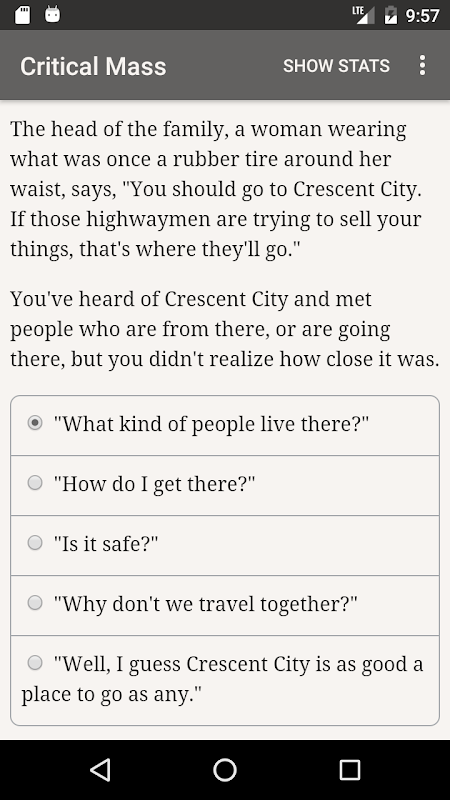Tap the Android back navigation button
This screenshot has height=800, width=450.
(100, 769)
